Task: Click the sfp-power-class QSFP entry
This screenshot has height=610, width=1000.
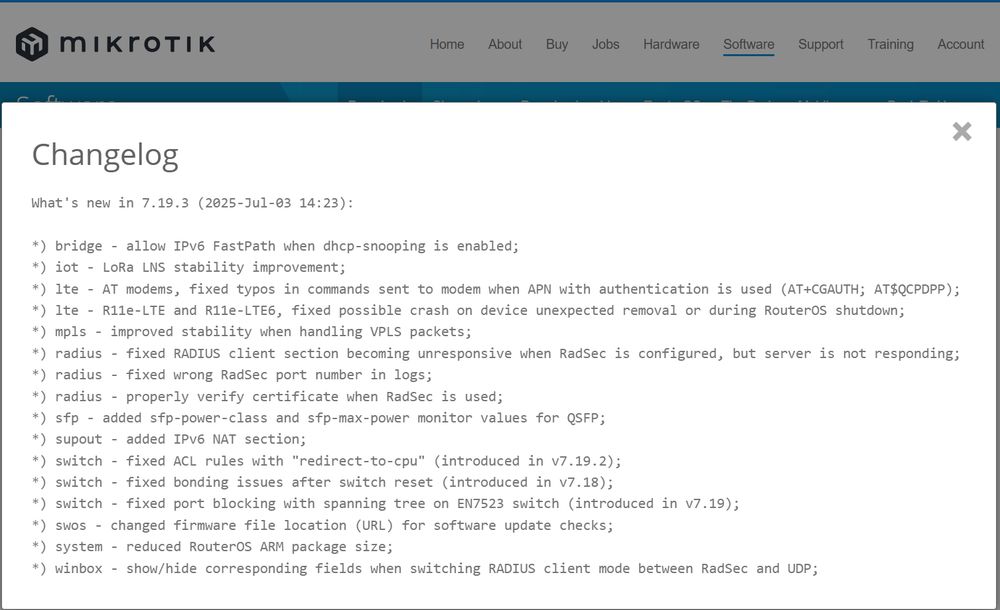Action: pos(319,418)
